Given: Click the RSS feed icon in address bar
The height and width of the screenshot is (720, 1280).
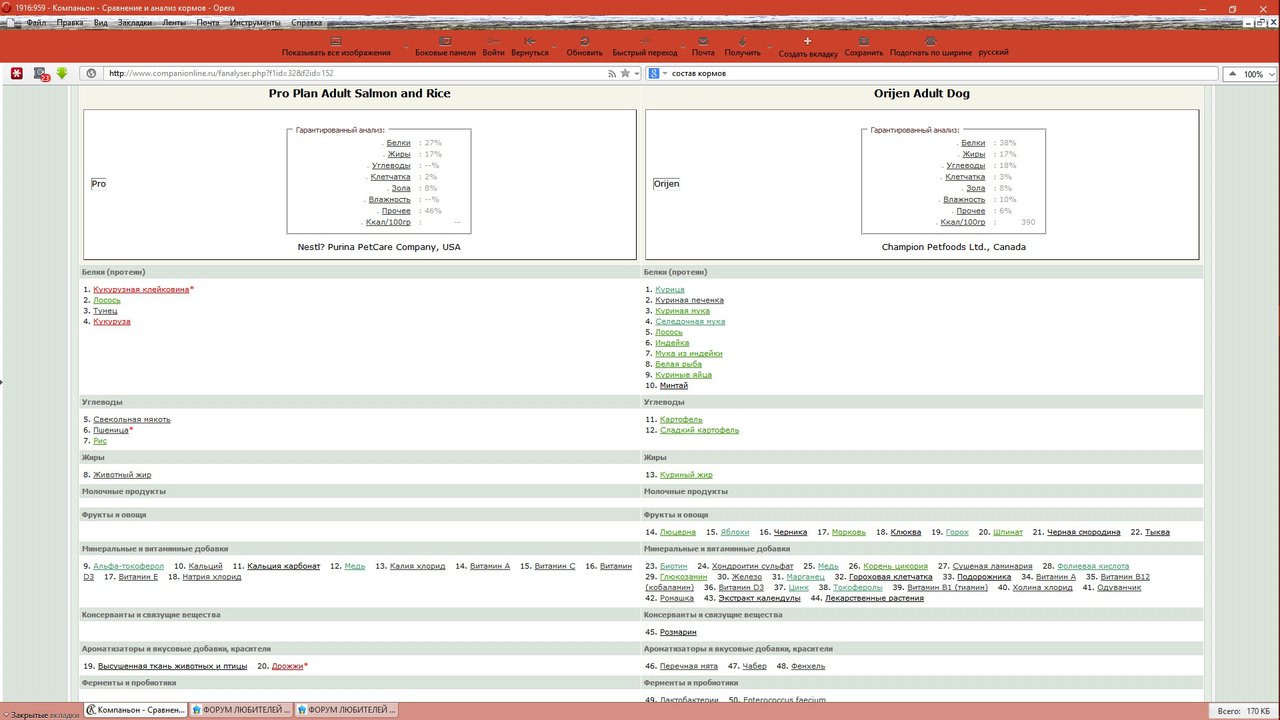Looking at the screenshot, I should click(x=612, y=73).
